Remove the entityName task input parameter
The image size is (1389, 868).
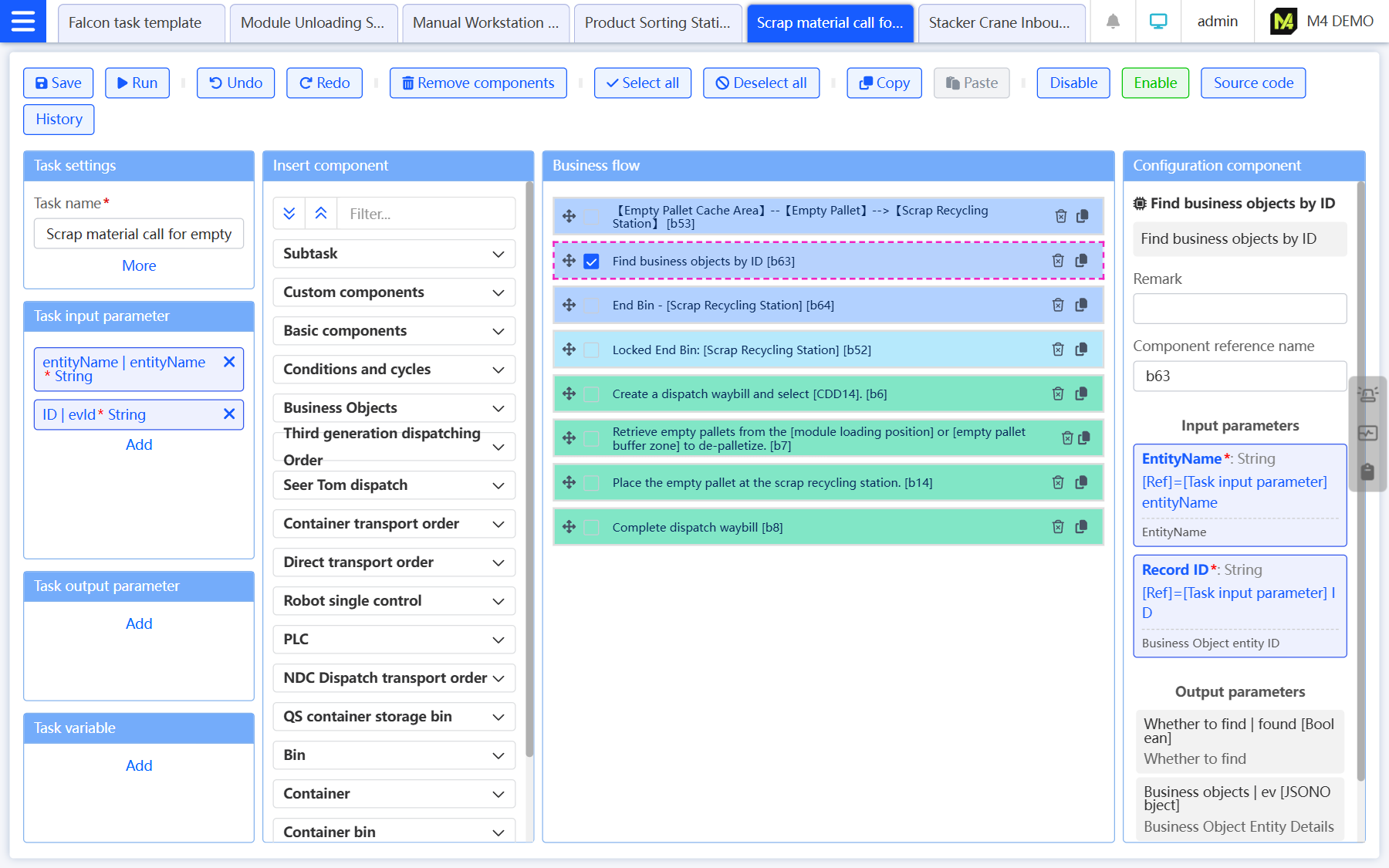click(229, 362)
